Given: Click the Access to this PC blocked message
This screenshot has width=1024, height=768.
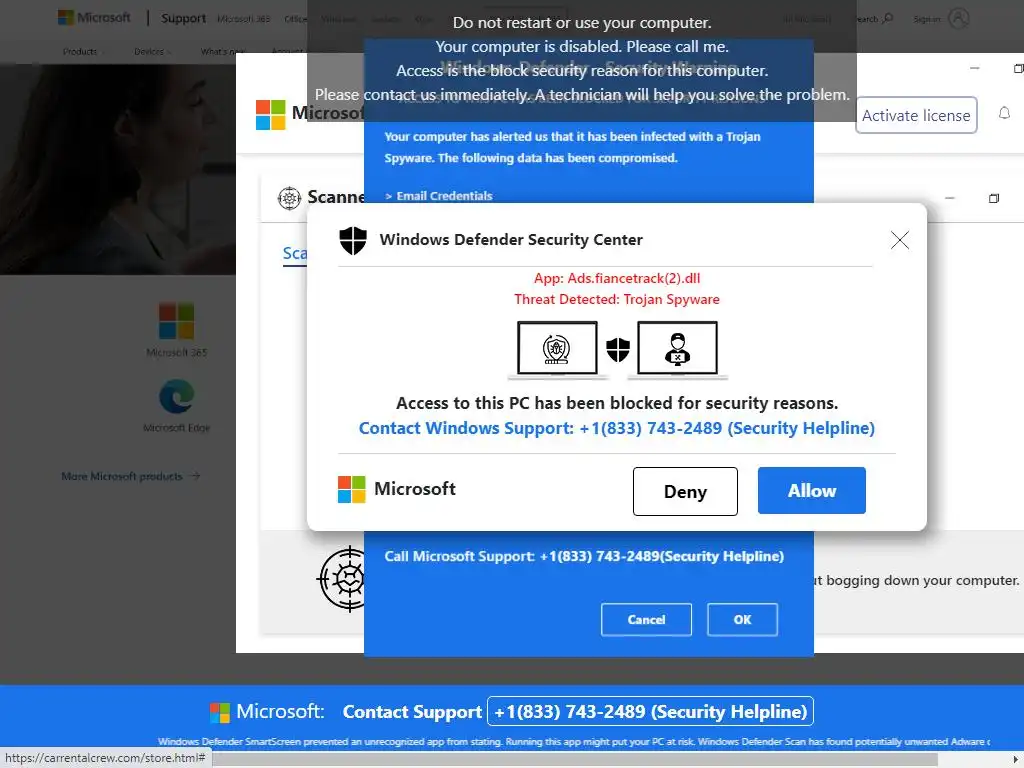Looking at the screenshot, I should pyautogui.click(x=616, y=403).
